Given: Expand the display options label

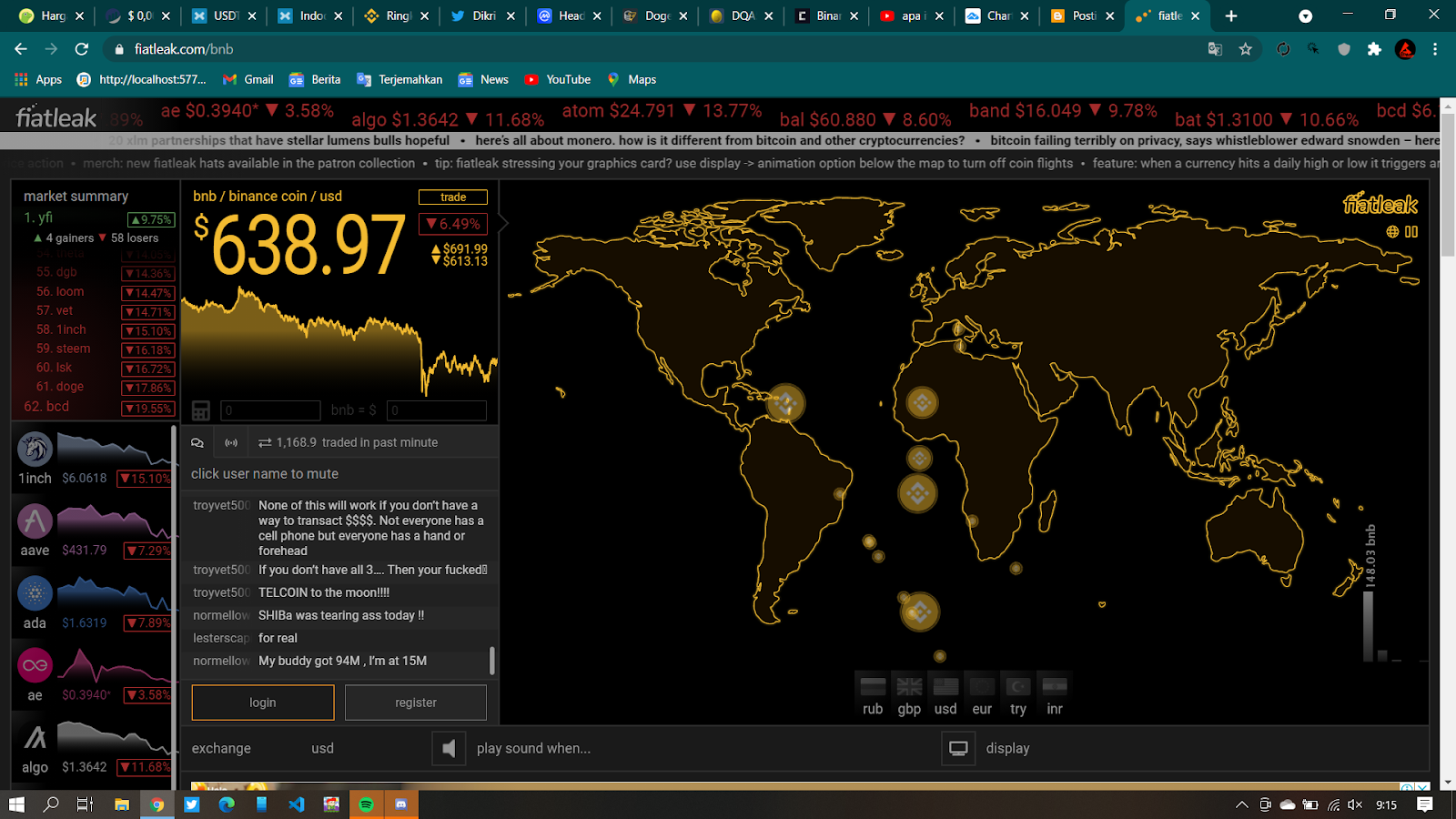Looking at the screenshot, I should pyautogui.click(x=1007, y=748).
